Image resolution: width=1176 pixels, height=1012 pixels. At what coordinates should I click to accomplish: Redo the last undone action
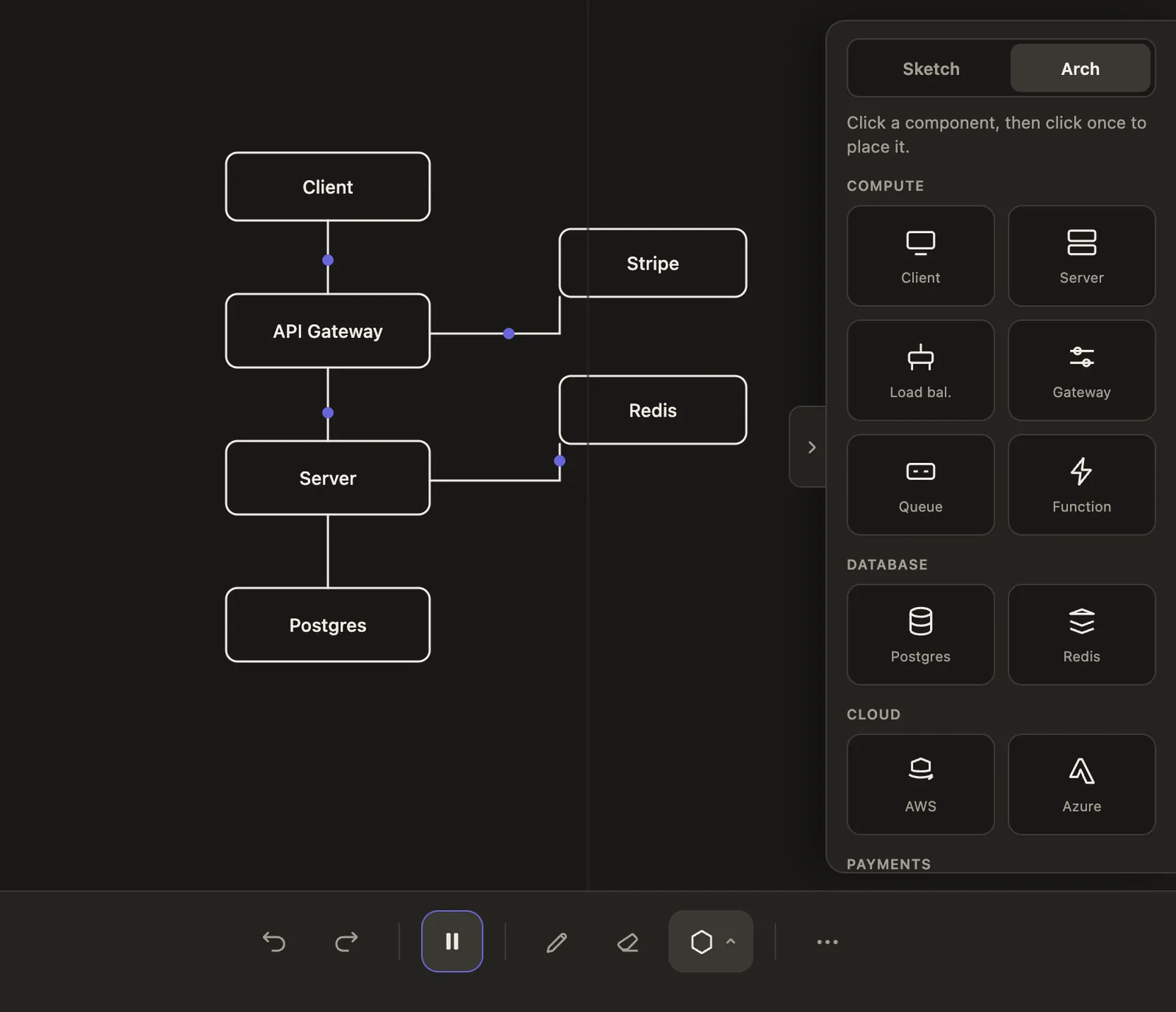point(346,941)
